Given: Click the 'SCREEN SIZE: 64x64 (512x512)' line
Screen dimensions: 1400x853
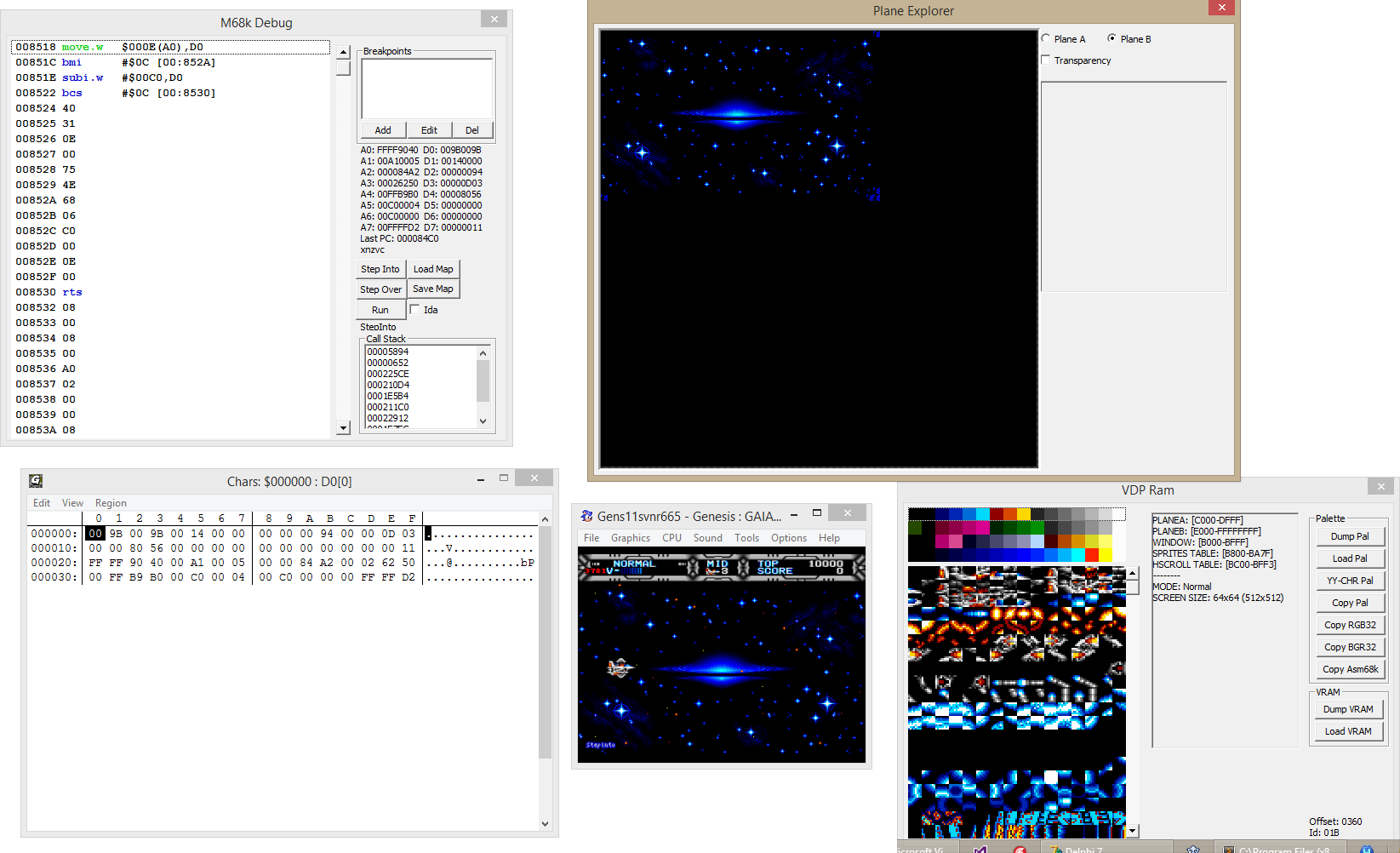Looking at the screenshot, I should (1218, 598).
